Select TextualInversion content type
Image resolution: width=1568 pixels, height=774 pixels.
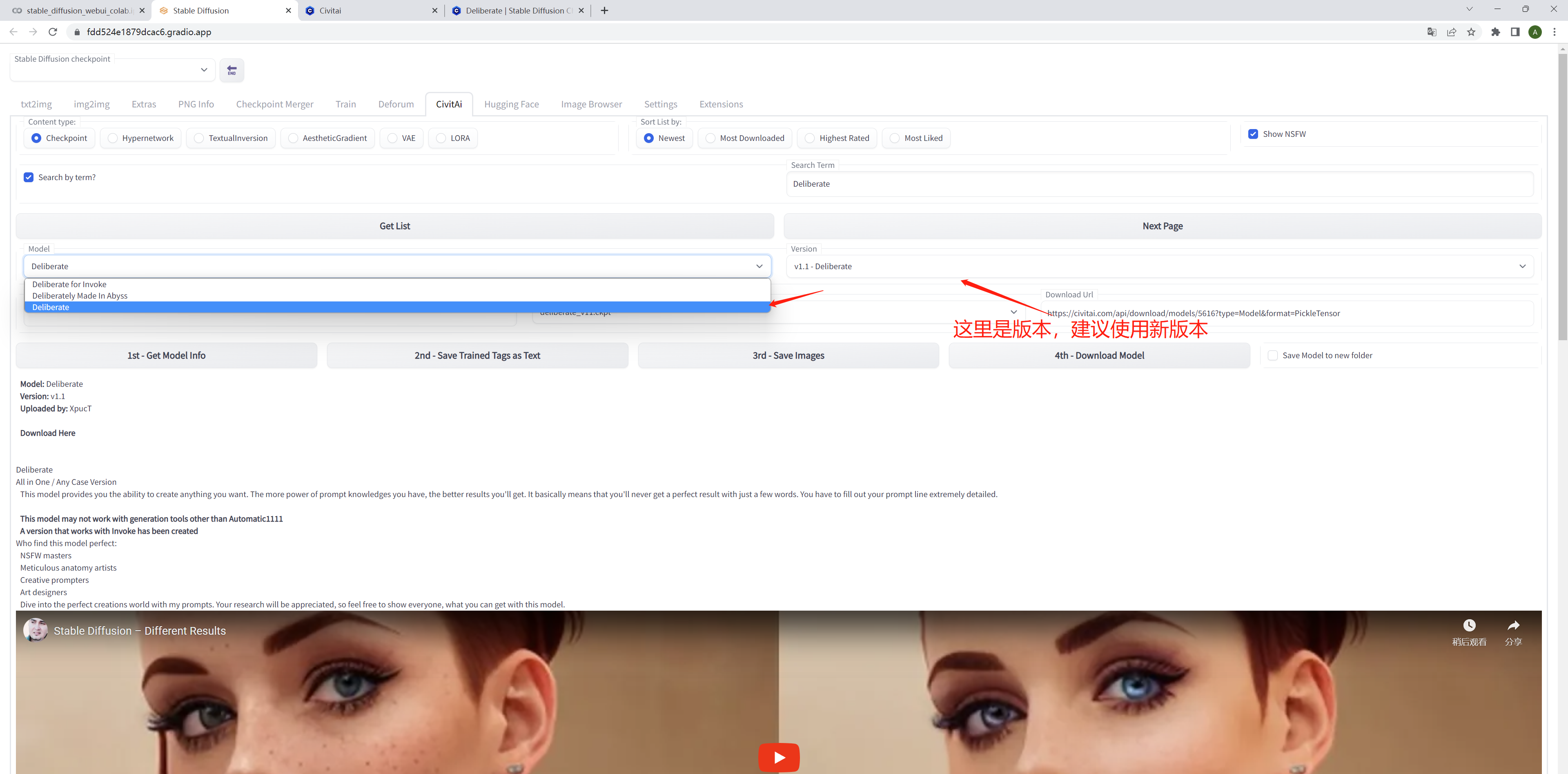[x=231, y=138]
